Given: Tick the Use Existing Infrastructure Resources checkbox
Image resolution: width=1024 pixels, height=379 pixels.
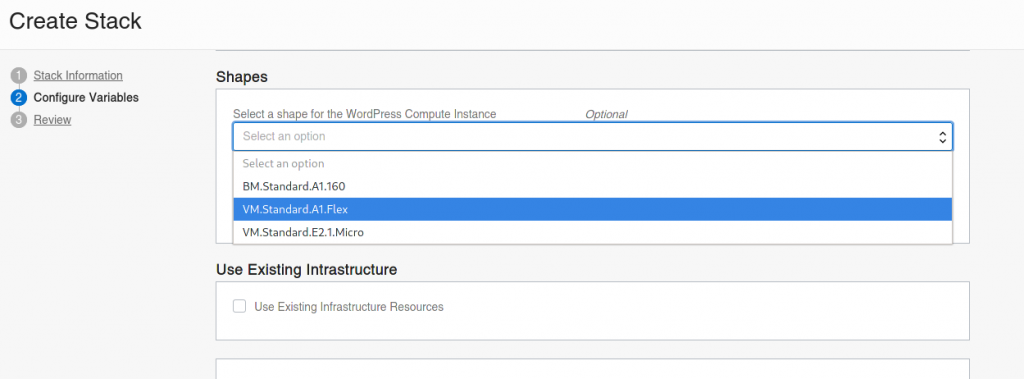Looking at the screenshot, I should 240,306.
